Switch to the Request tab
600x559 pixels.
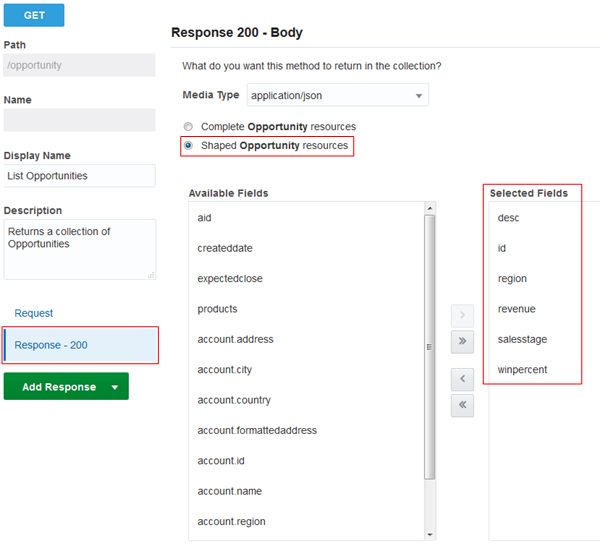34,313
